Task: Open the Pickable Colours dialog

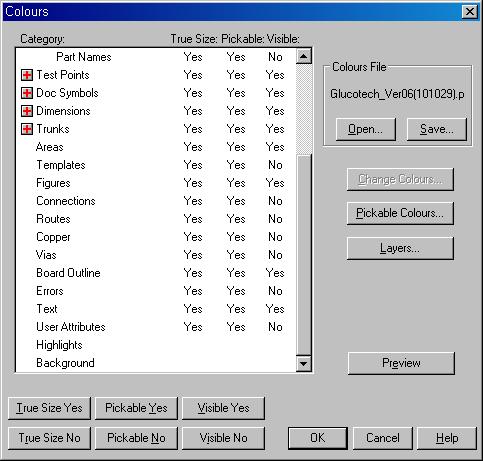Action: pyautogui.click(x=400, y=213)
